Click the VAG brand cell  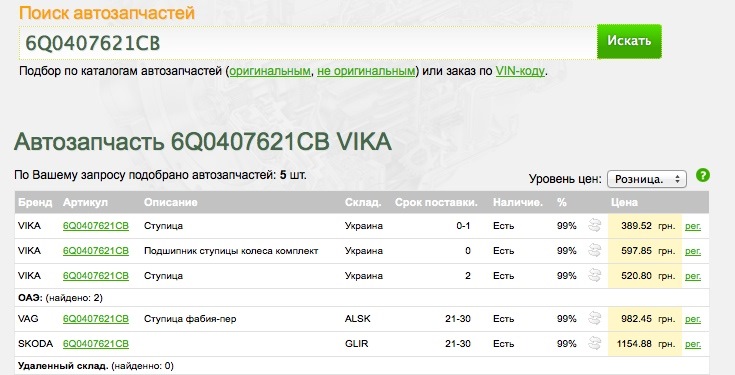point(28,319)
